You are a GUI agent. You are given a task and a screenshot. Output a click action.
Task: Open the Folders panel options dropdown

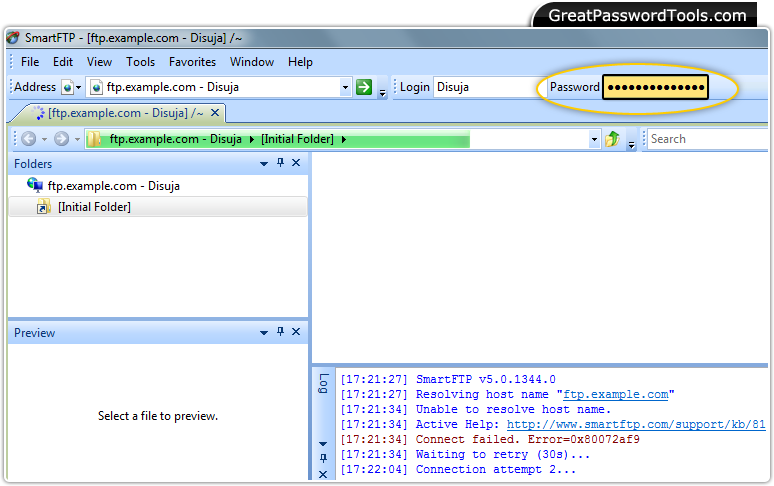264,163
